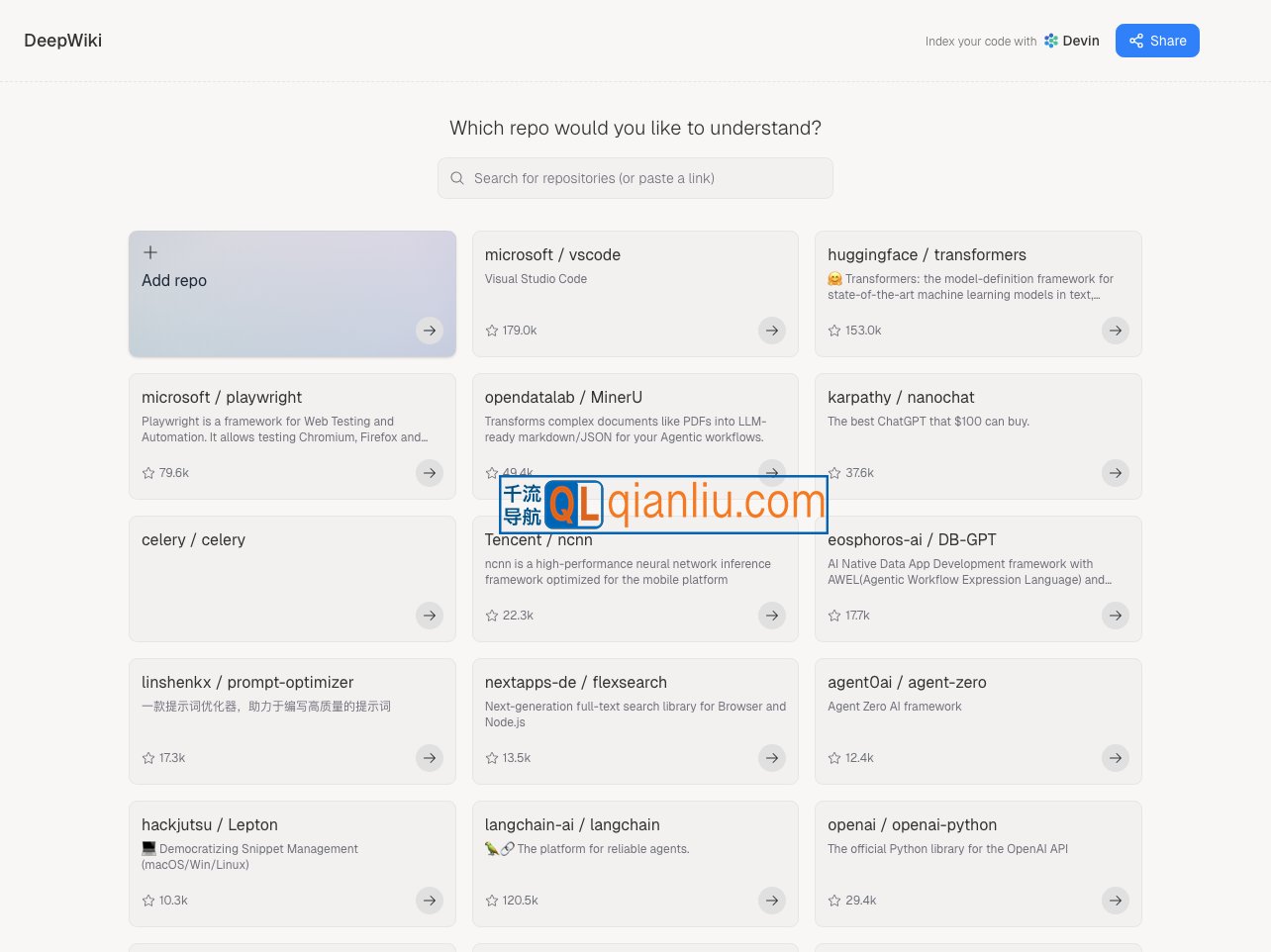Click arrow icon on agent0ai / agent-zero card
The height and width of the screenshot is (952, 1271).
[1116, 758]
